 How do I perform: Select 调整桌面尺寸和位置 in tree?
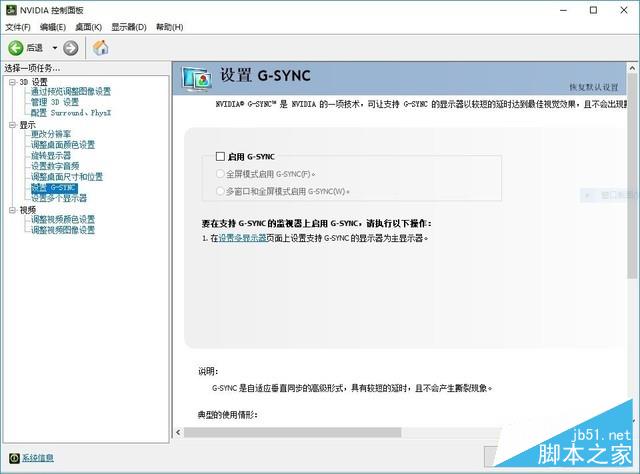[67, 176]
